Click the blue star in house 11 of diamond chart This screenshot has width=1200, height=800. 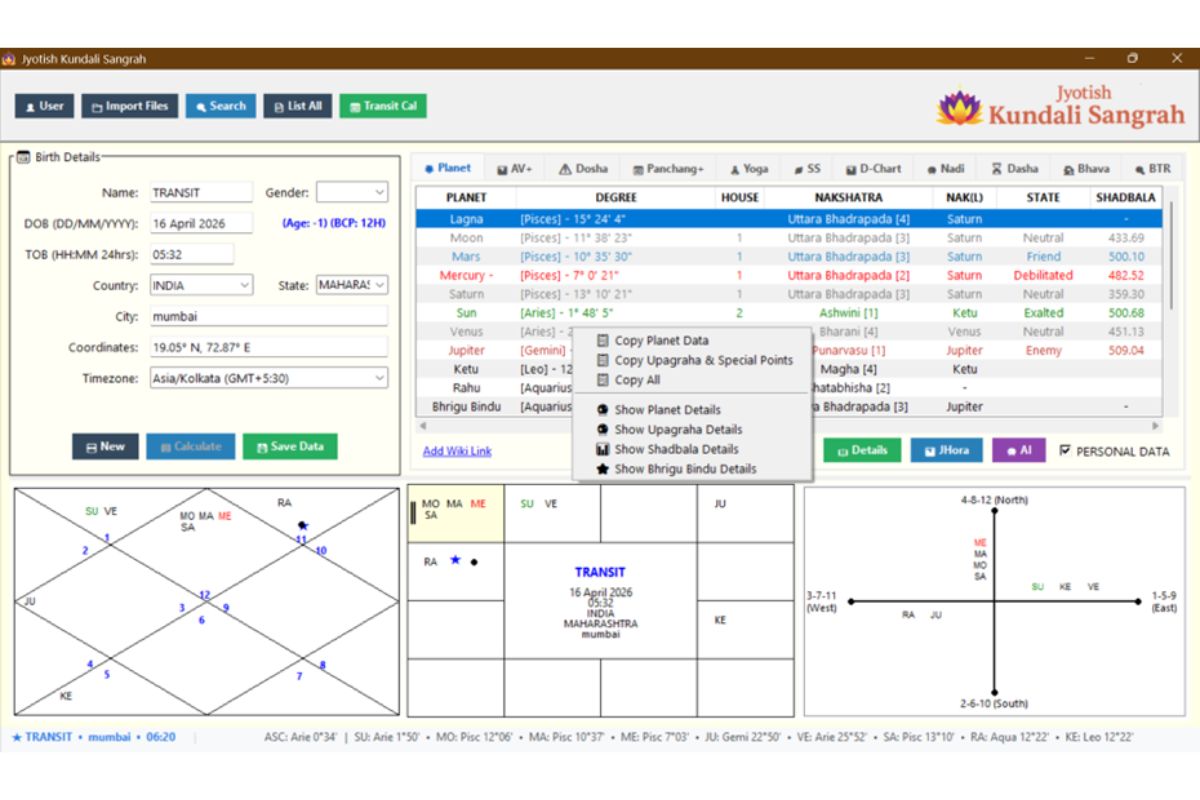coord(303,525)
